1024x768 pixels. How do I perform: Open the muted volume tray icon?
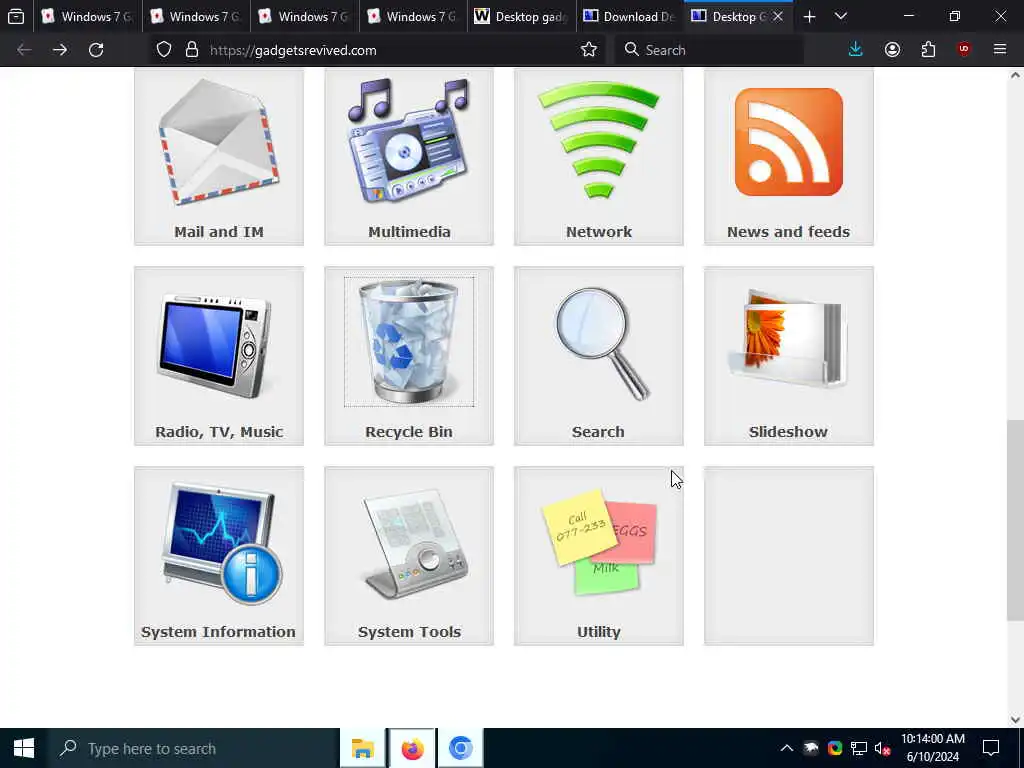[883, 748]
